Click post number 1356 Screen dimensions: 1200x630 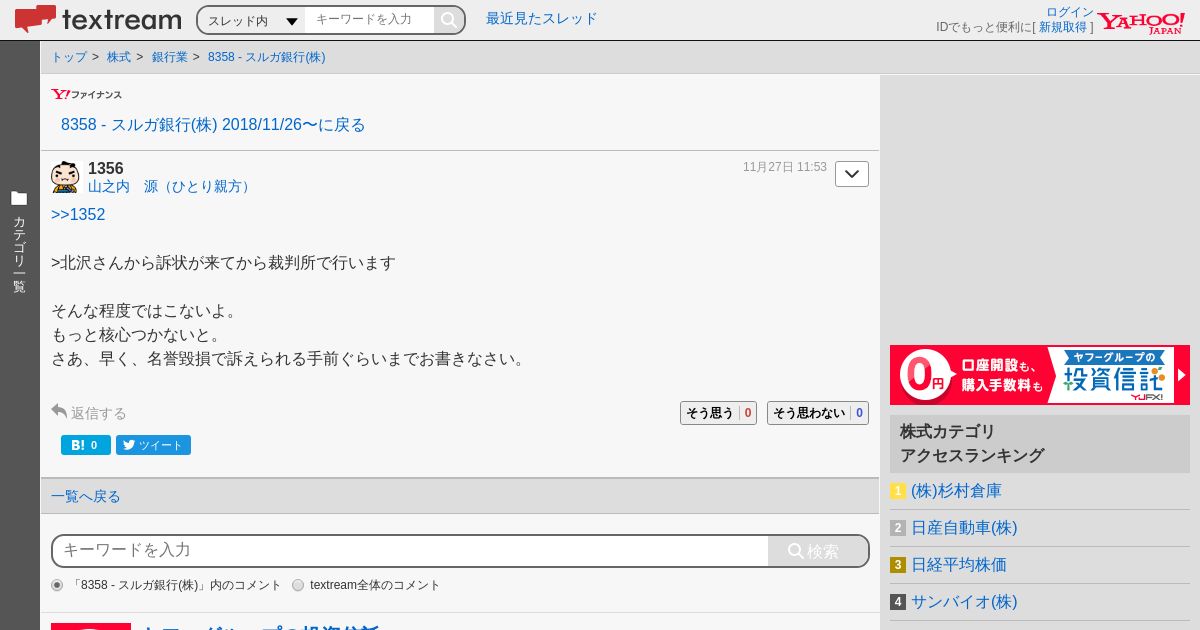pos(106,168)
